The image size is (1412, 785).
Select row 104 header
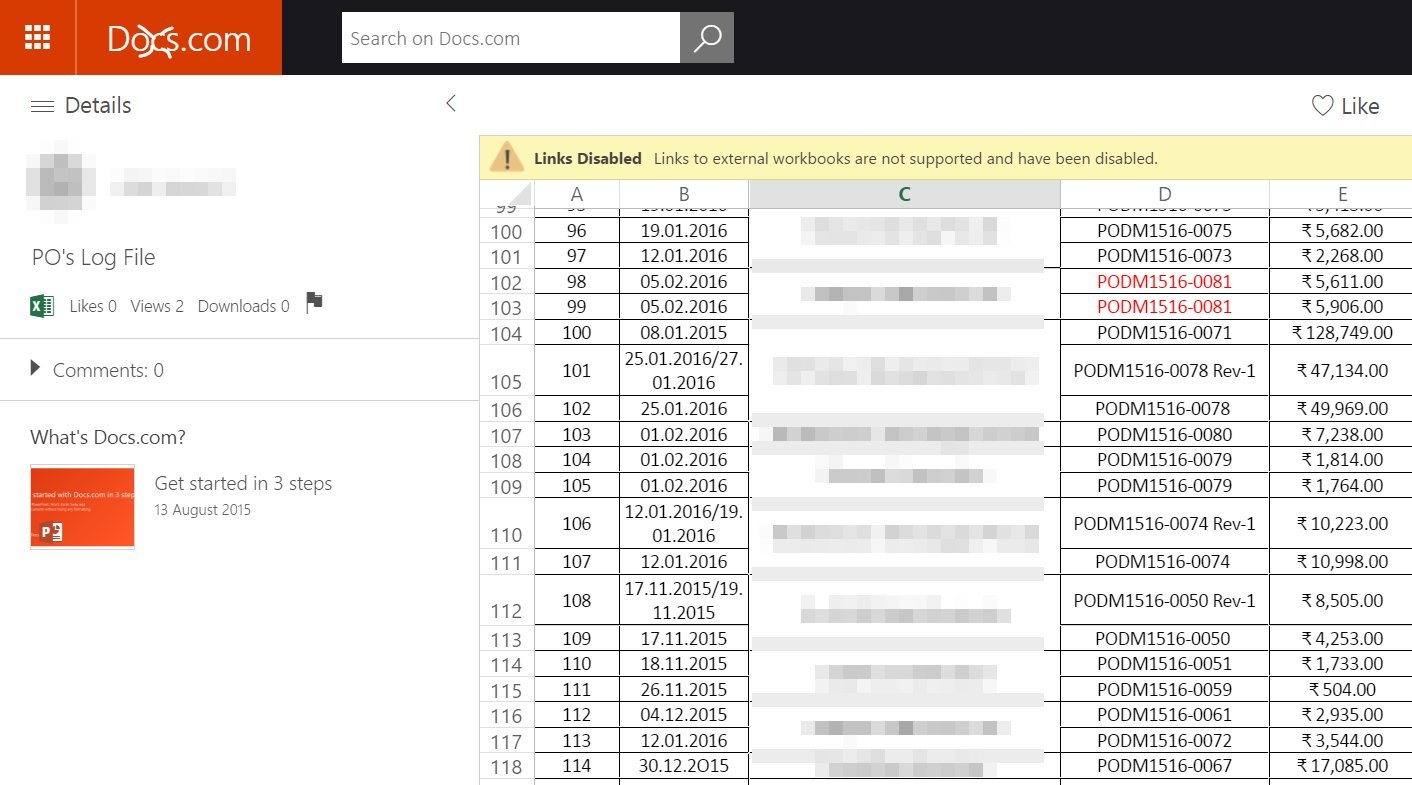pyautogui.click(x=507, y=333)
